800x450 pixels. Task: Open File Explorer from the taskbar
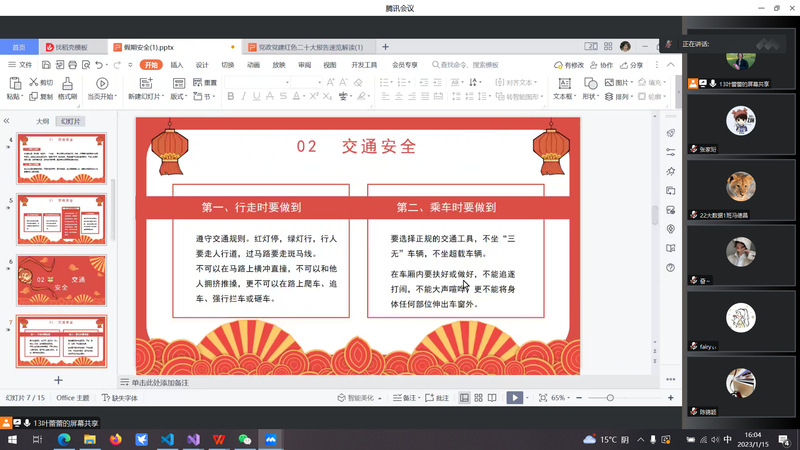click(x=90, y=439)
